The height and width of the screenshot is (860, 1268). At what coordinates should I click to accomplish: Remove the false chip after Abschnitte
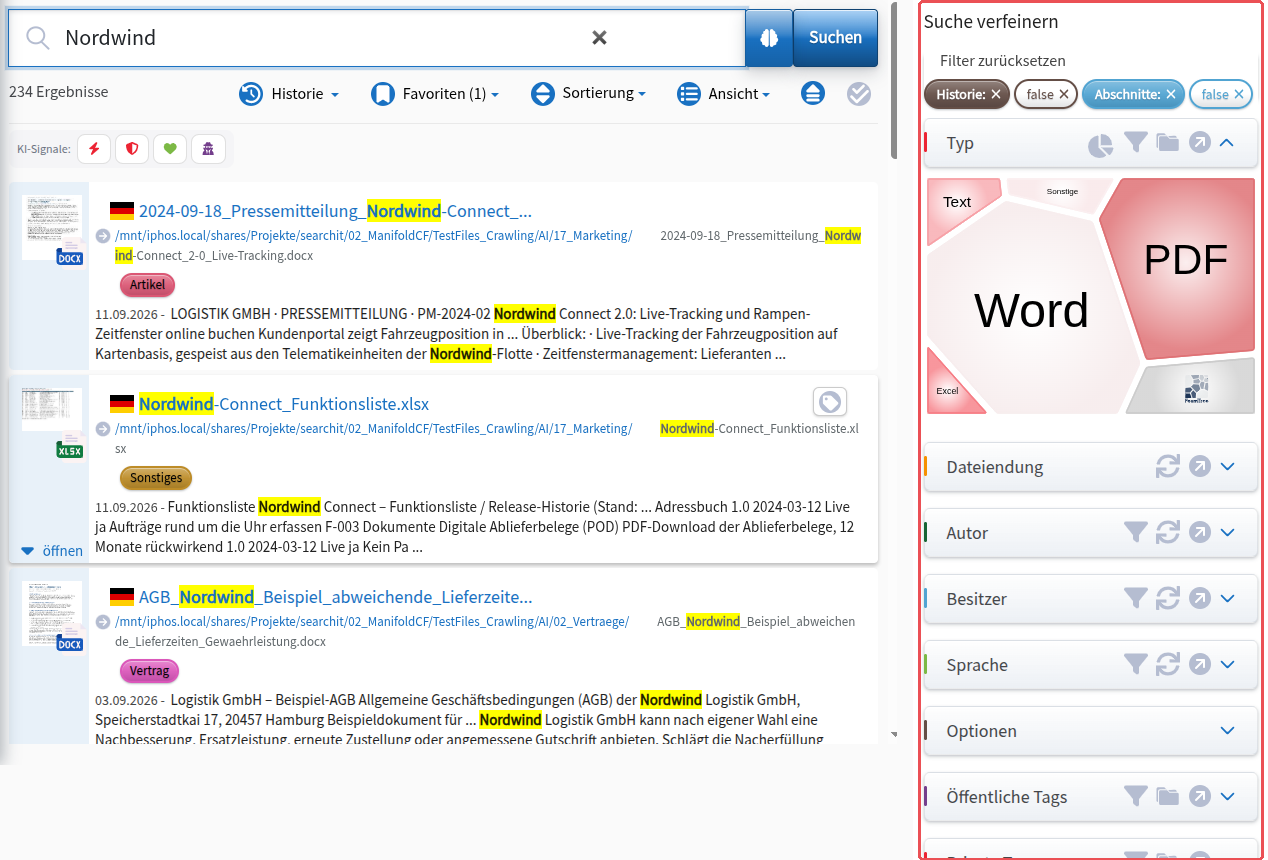pos(1239,94)
